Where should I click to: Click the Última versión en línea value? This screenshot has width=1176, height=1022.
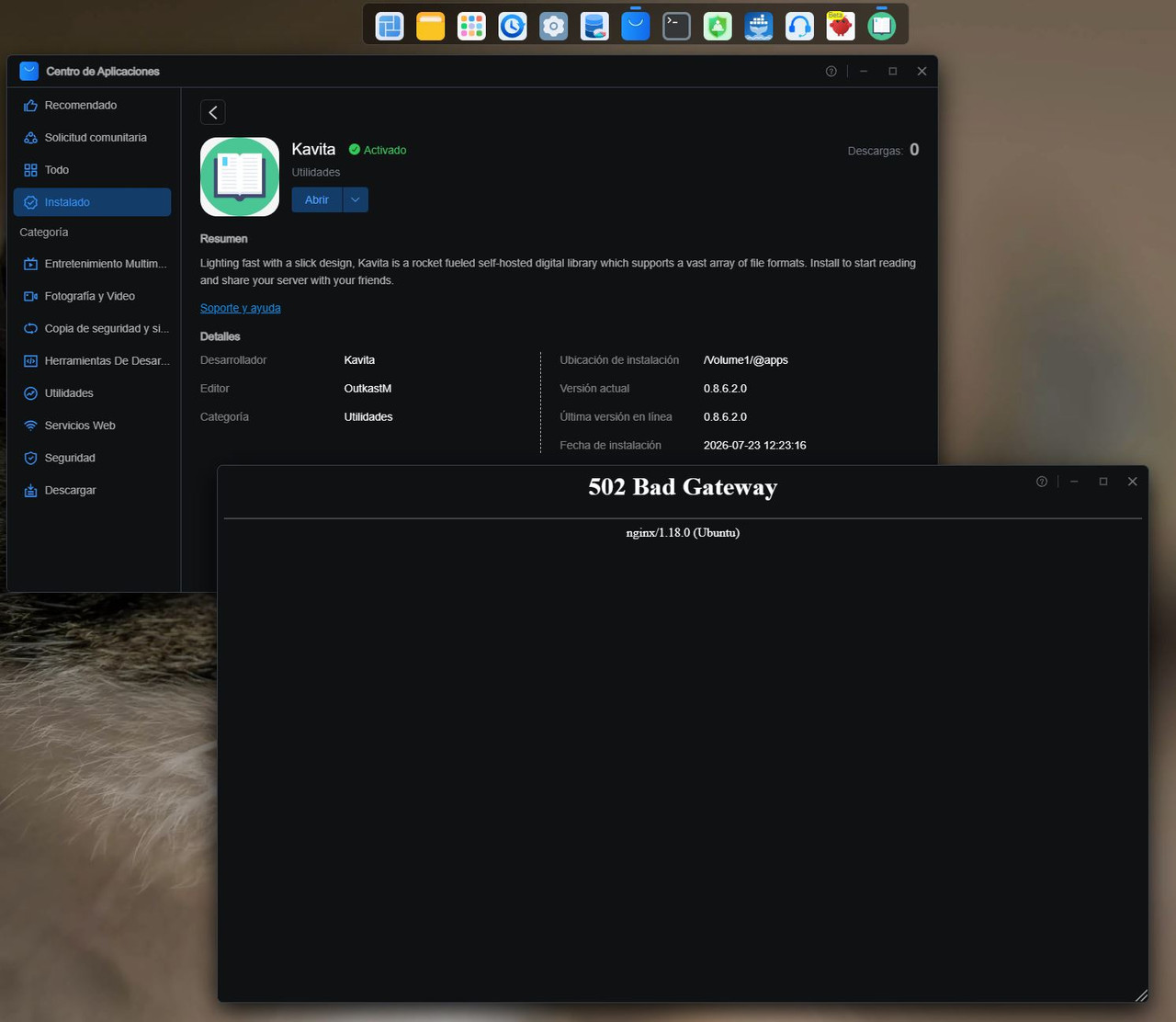[x=725, y=417]
